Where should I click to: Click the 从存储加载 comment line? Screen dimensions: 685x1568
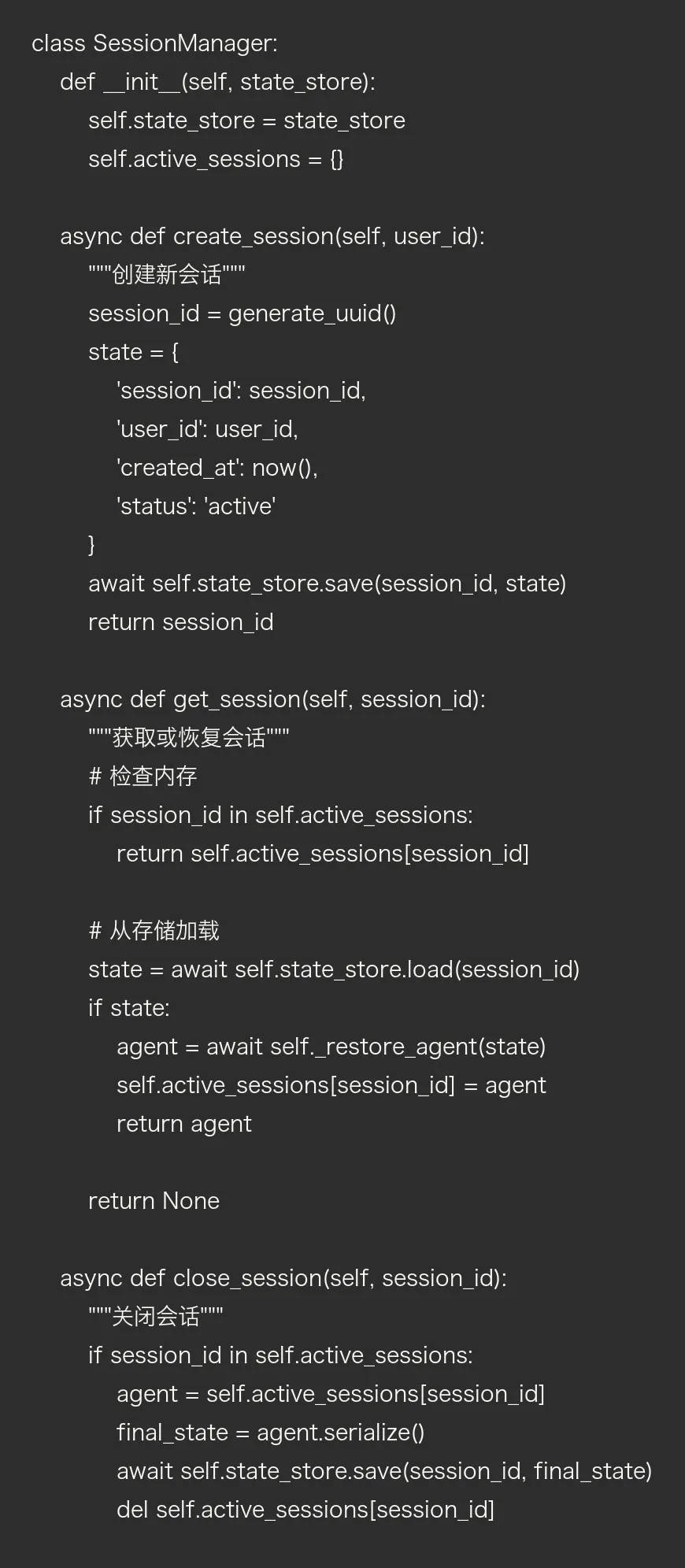154,931
